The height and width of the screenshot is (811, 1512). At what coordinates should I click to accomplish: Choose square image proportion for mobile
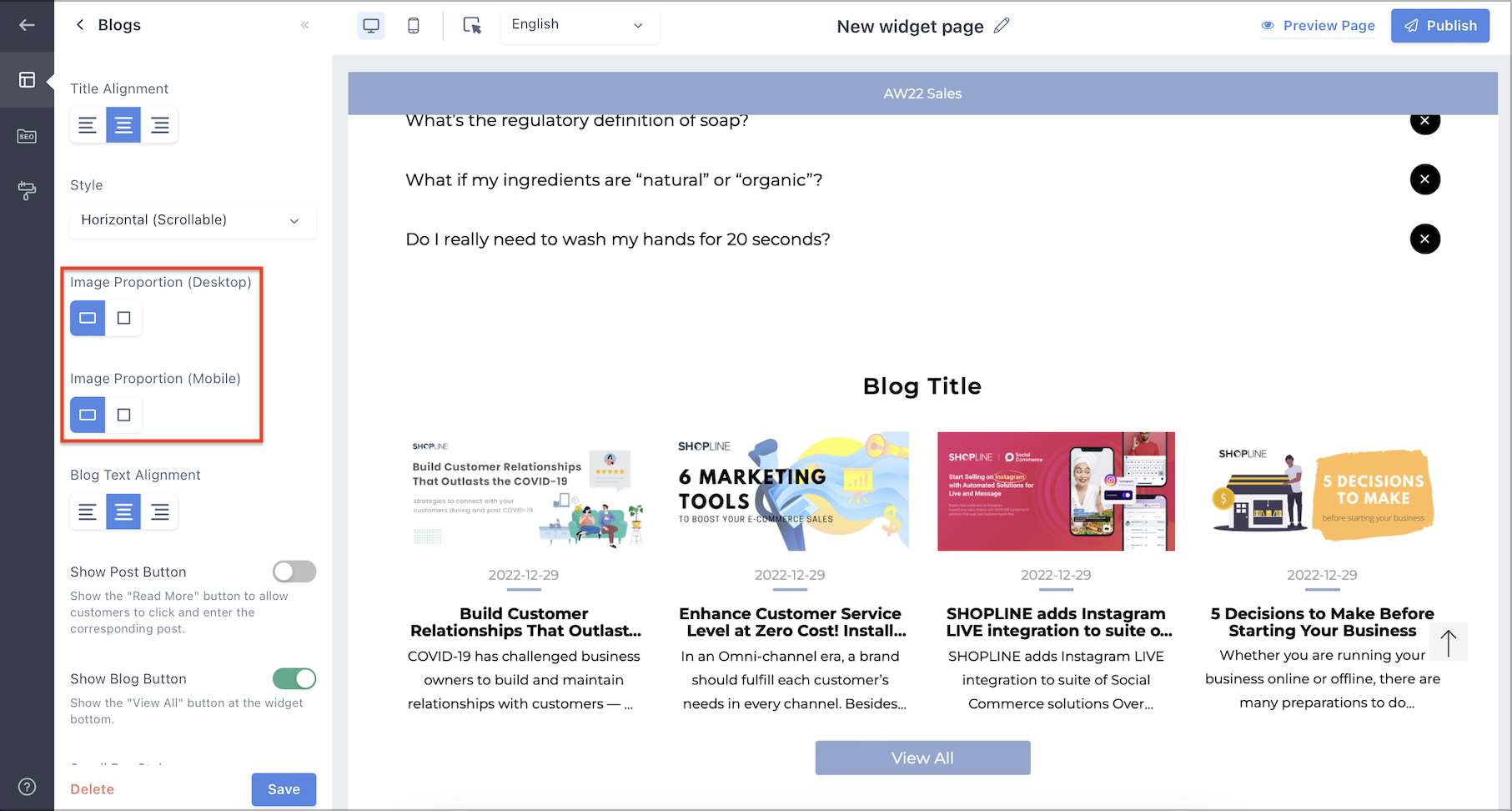click(124, 415)
